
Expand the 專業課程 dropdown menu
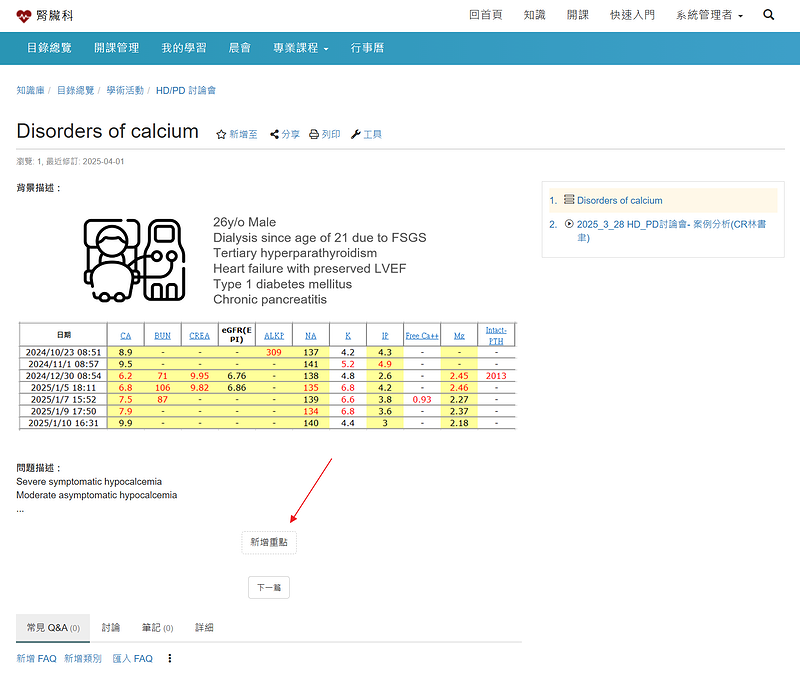tap(300, 48)
